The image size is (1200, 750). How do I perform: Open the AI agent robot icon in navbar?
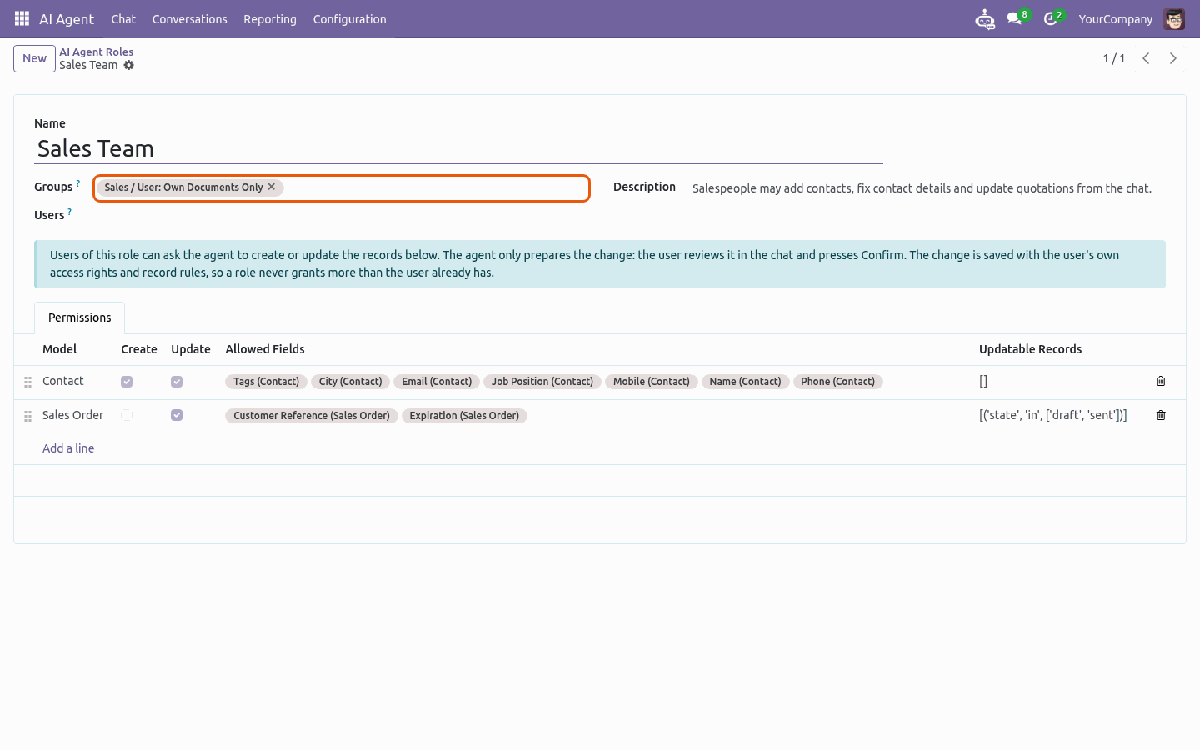click(x=985, y=19)
